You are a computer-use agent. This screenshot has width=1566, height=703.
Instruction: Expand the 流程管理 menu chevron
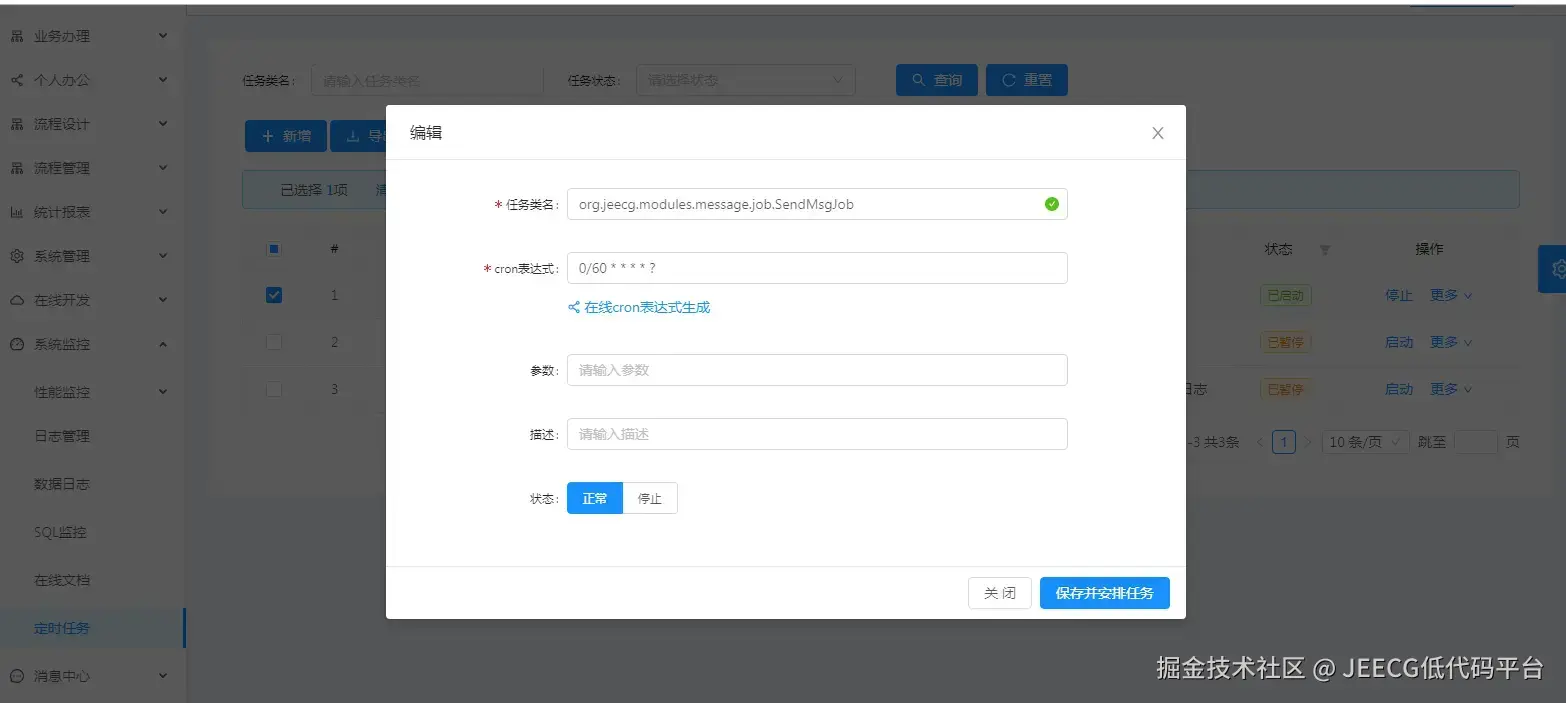coord(163,168)
